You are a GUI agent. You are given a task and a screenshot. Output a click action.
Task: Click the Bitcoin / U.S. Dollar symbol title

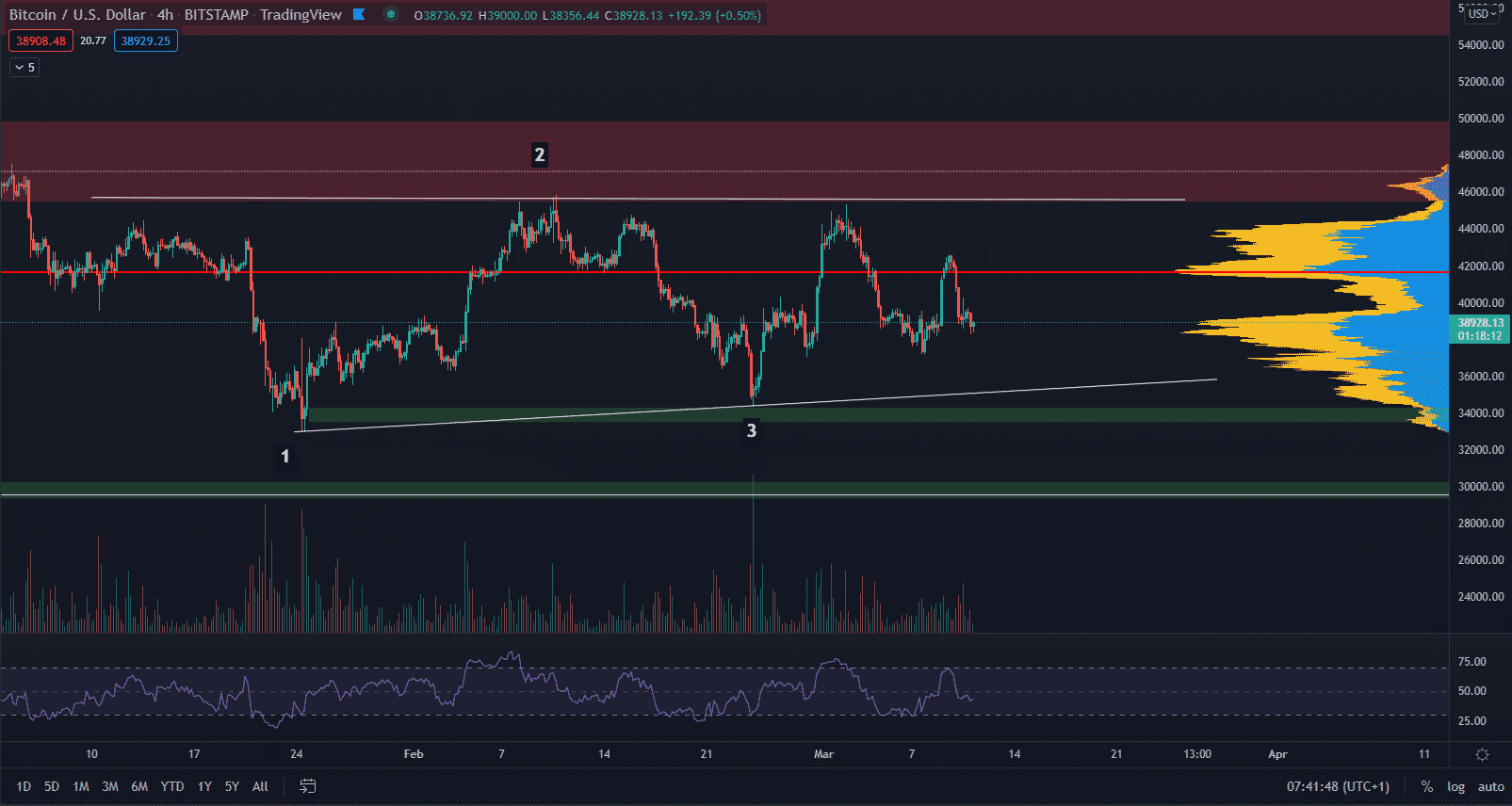tap(77, 15)
